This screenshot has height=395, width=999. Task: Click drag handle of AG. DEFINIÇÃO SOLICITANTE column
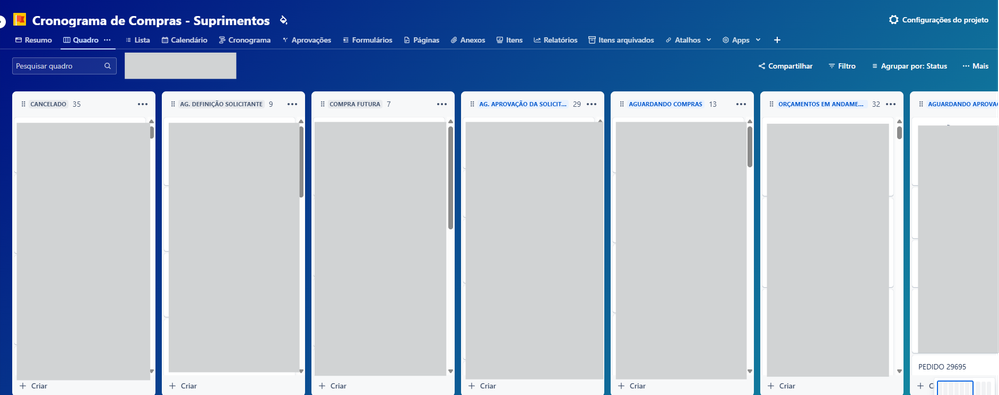pos(173,104)
